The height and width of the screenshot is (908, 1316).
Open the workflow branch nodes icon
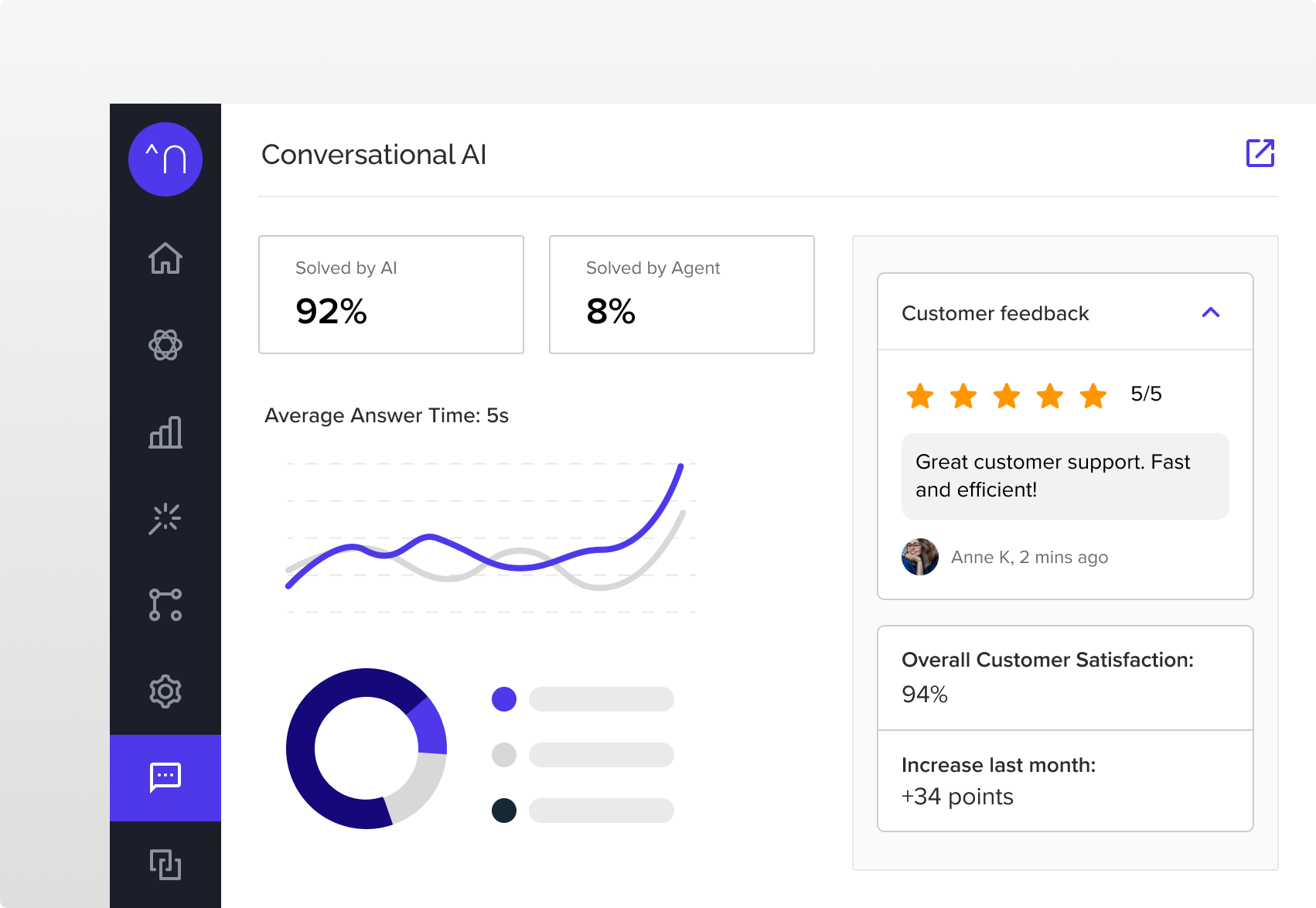[x=165, y=605]
